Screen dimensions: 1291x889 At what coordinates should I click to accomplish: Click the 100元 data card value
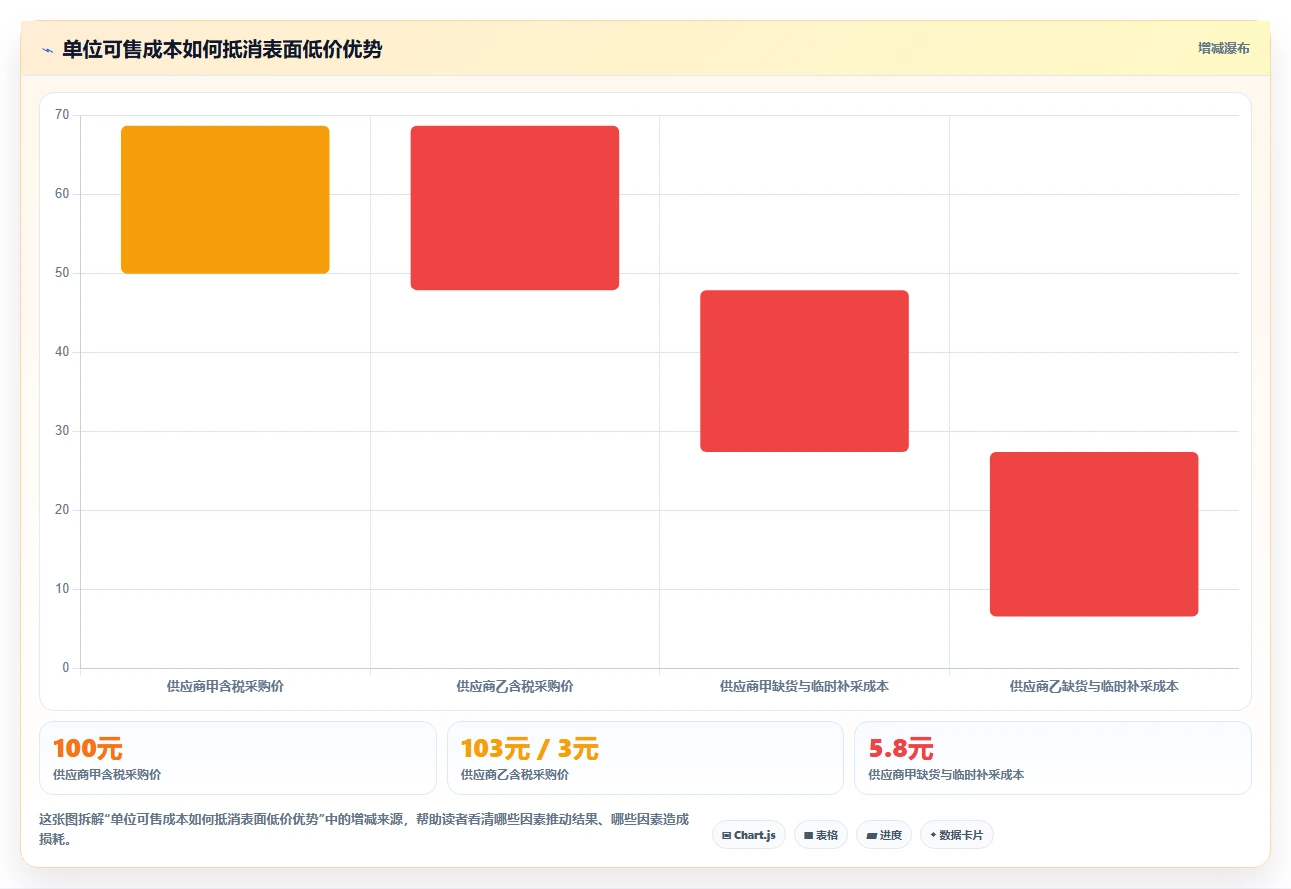point(88,748)
